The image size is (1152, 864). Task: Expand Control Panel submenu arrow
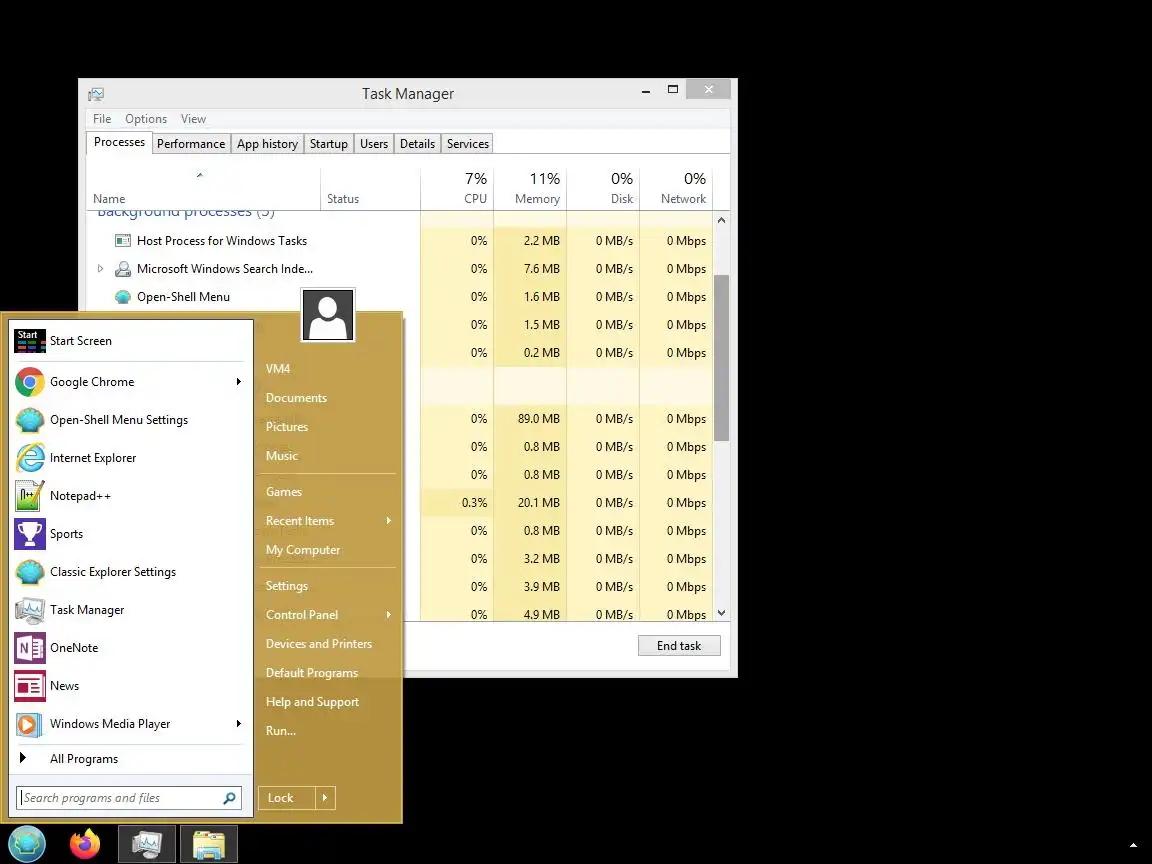click(x=389, y=615)
